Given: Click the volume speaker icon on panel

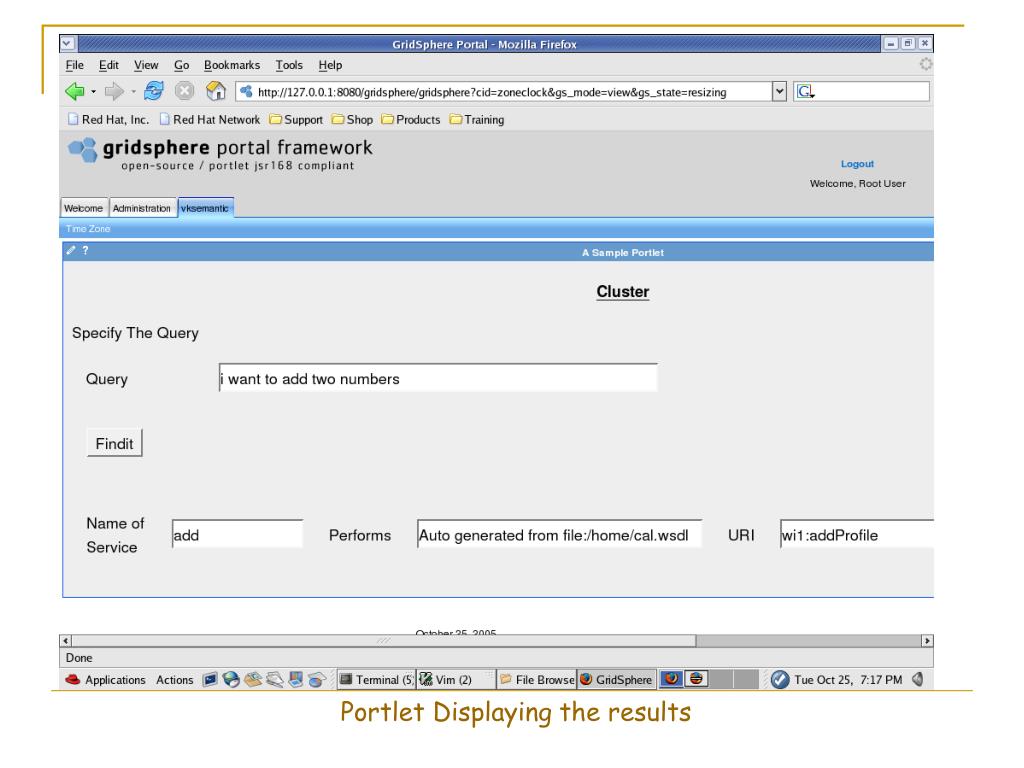Looking at the screenshot, I should click(x=918, y=680).
